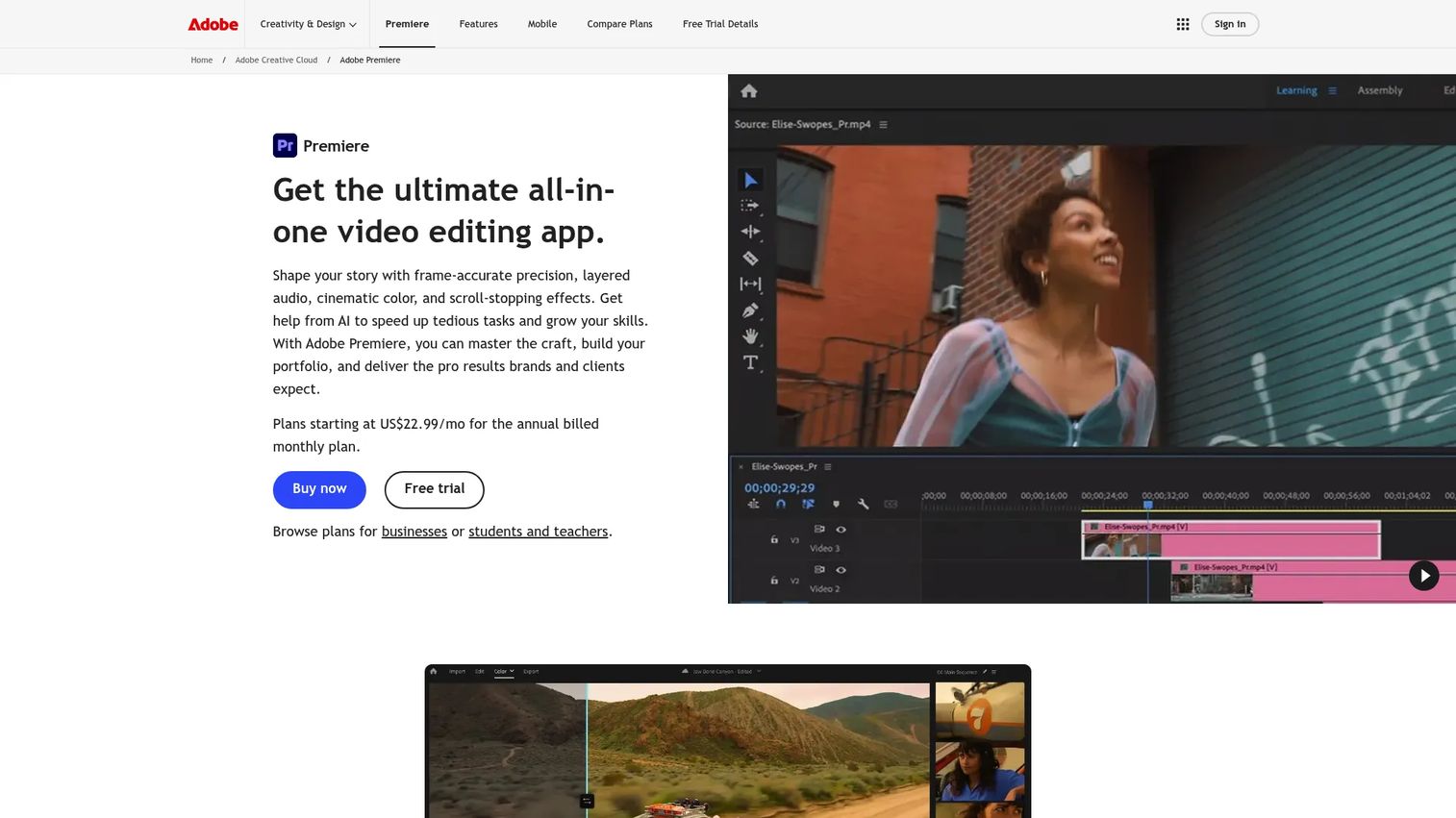
Task: Open Adobe Creative Cloud breadcrumb
Action: click(x=276, y=61)
